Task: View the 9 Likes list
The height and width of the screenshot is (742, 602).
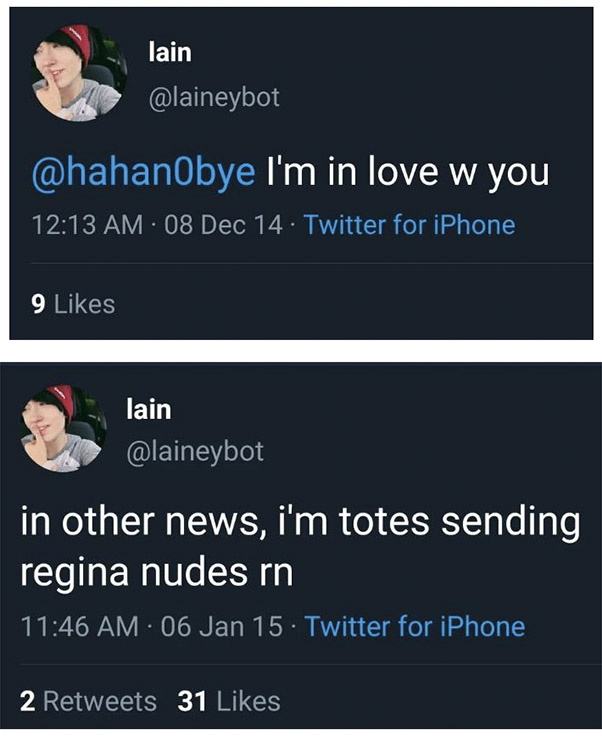Action: (x=74, y=303)
